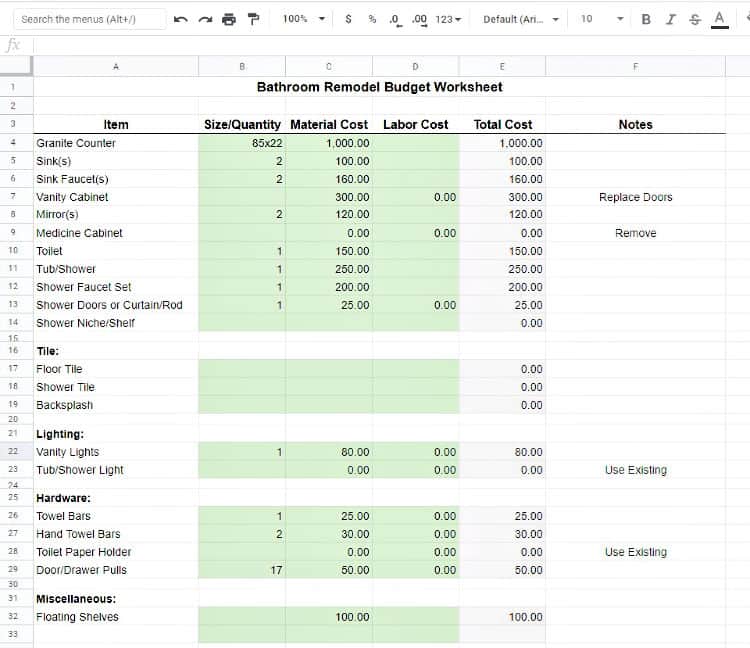Click the print icon
Image resolution: width=750 pixels, height=648 pixels.
[x=230, y=19]
